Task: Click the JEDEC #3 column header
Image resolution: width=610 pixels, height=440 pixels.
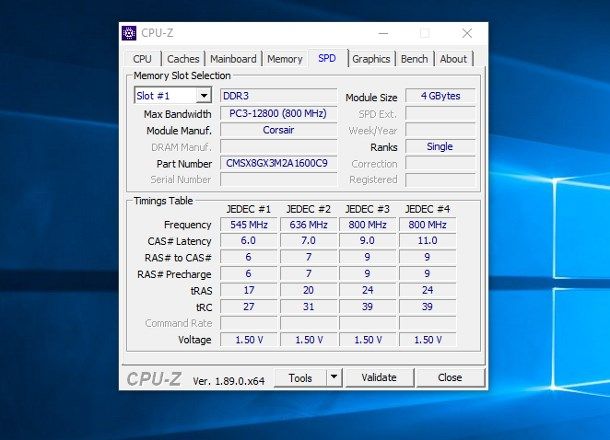Action: pos(368,209)
